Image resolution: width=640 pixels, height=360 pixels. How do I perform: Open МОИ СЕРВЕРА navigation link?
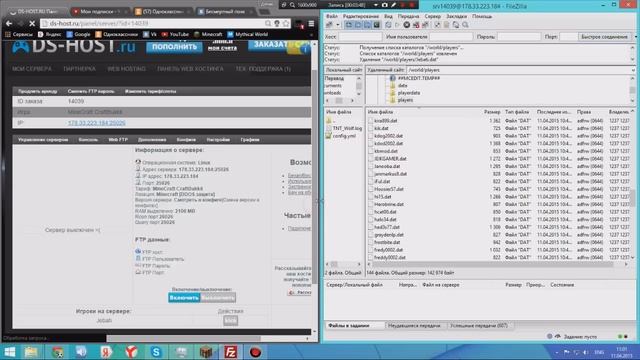[32, 69]
